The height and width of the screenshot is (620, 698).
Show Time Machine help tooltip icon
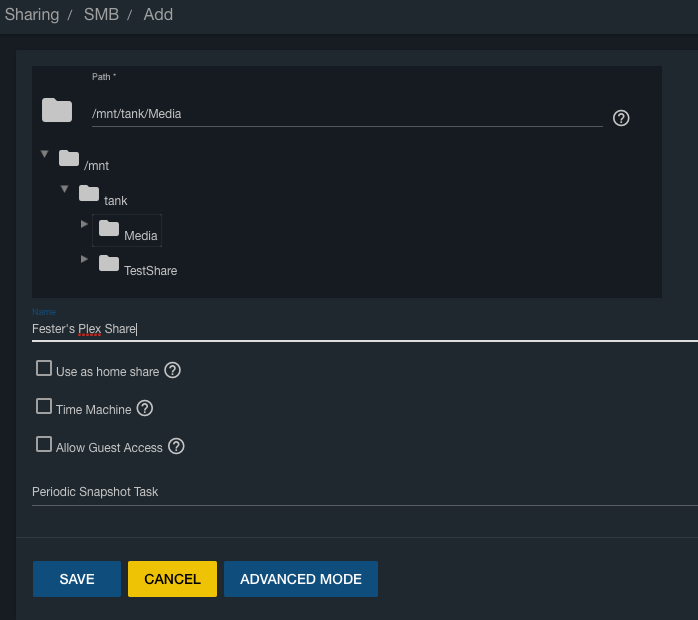point(145,408)
